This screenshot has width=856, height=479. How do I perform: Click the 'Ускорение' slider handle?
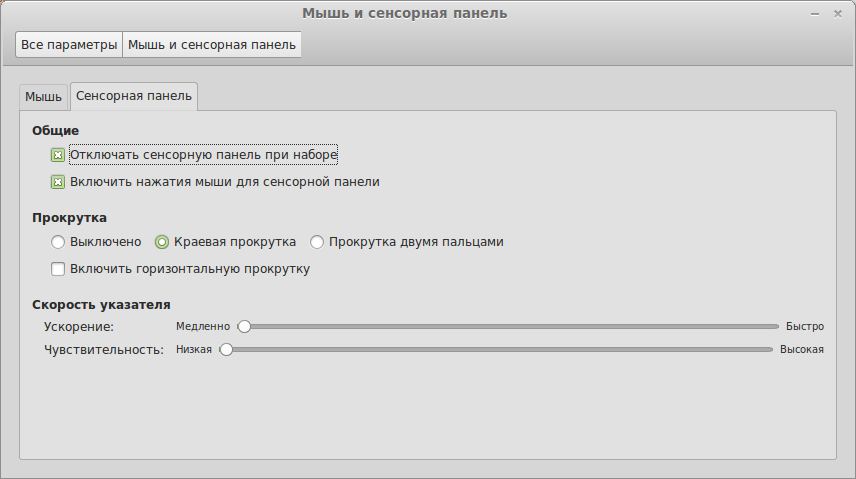pyautogui.click(x=244, y=327)
